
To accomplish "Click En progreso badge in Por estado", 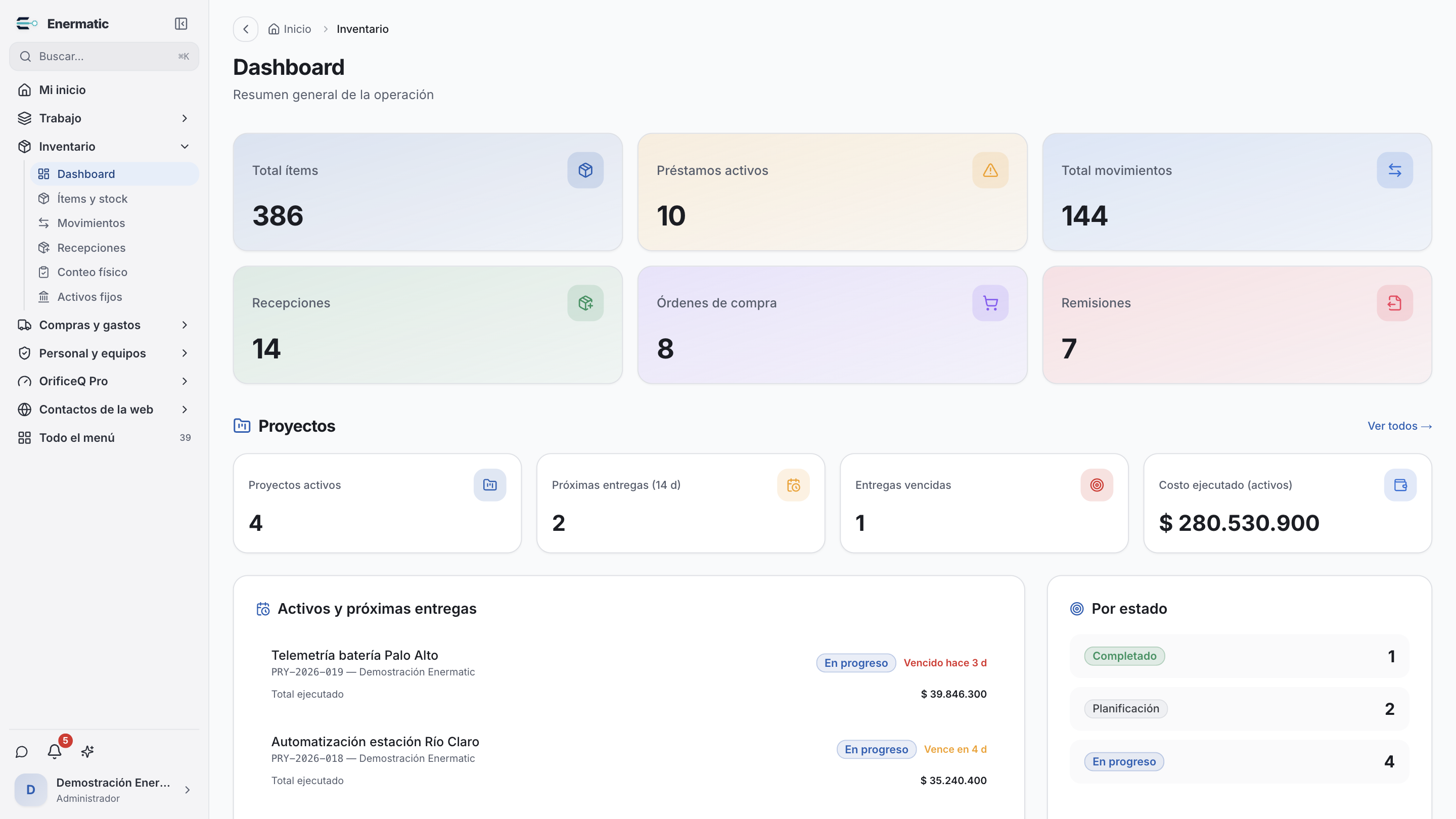I will pos(1124,761).
